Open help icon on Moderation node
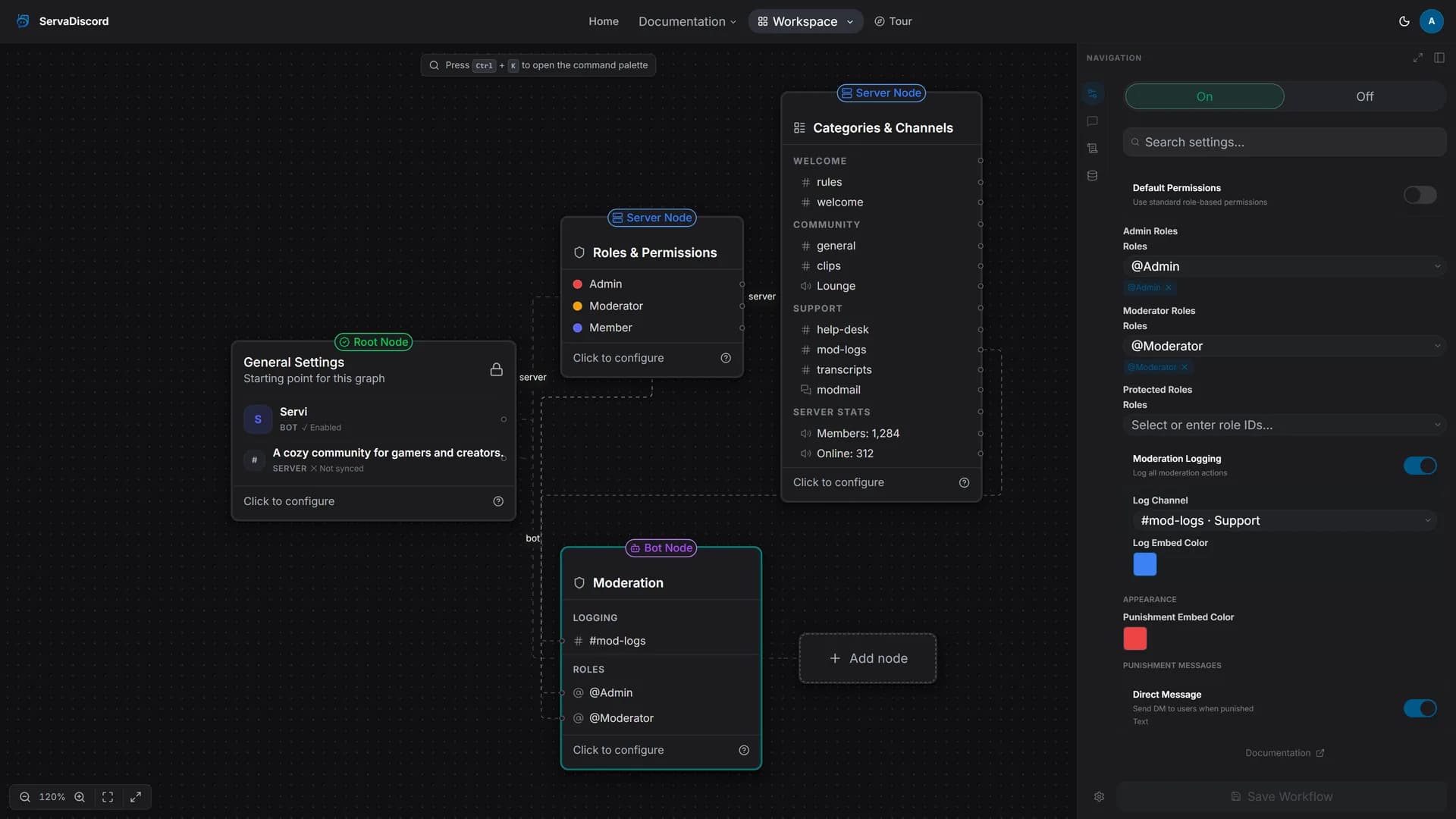The image size is (1456, 819). tap(744, 750)
